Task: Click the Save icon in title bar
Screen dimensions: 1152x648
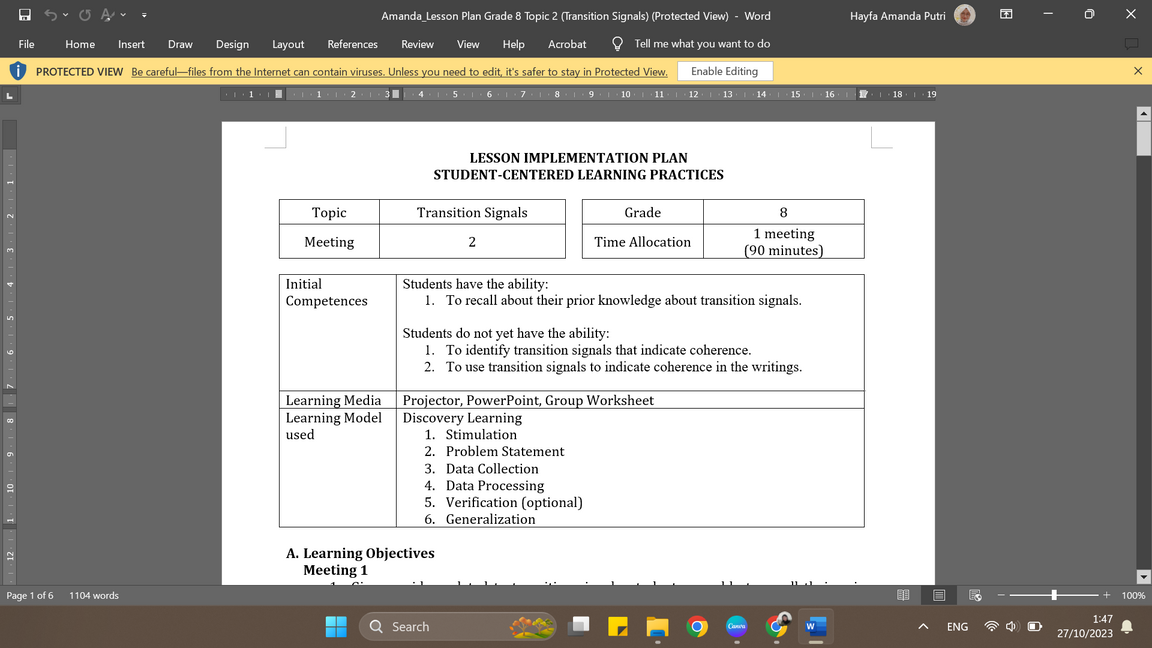Action: click(x=25, y=15)
